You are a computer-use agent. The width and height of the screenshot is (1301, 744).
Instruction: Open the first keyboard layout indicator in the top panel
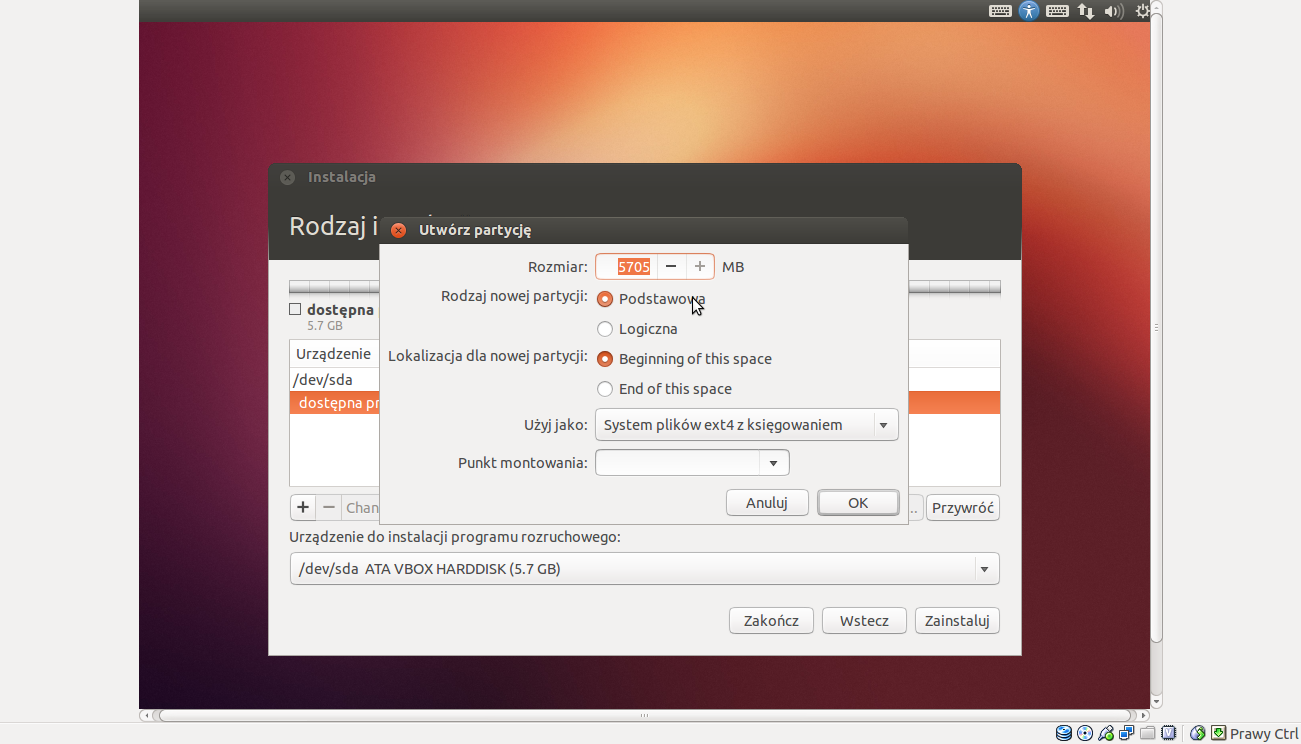pos(1000,11)
